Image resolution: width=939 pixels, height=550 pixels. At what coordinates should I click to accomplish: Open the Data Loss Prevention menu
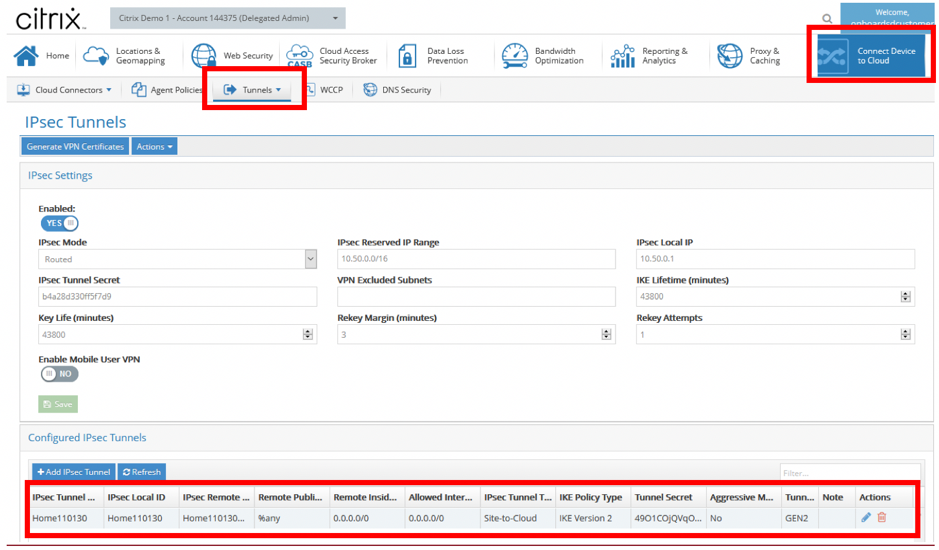pyautogui.click(x=434, y=56)
